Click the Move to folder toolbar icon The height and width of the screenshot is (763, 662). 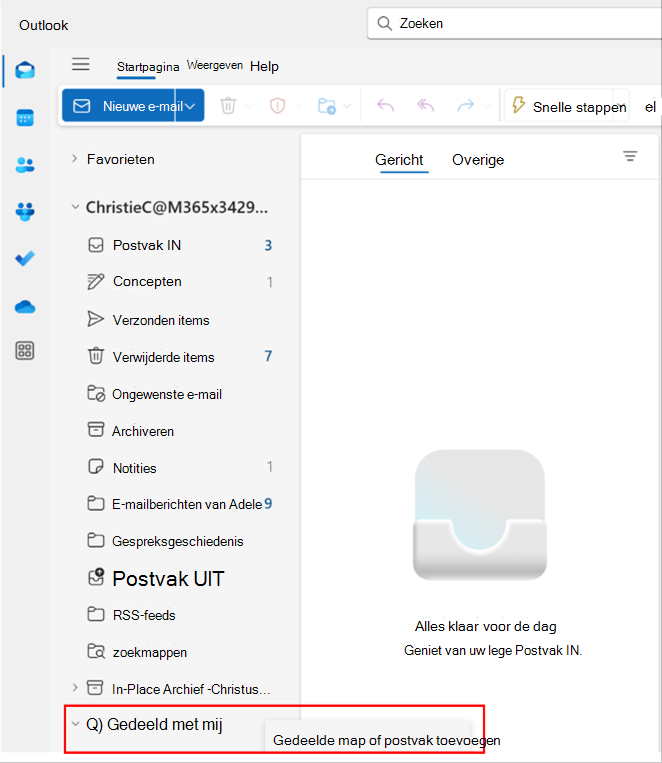327,106
